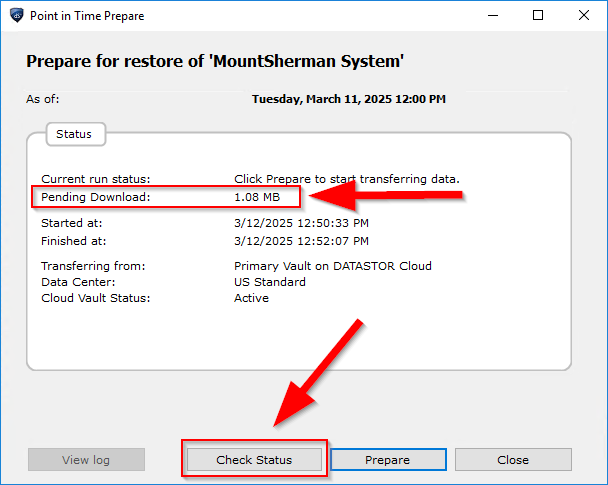Click the window X close icon
This screenshot has height=485, width=608.
pos(584,16)
